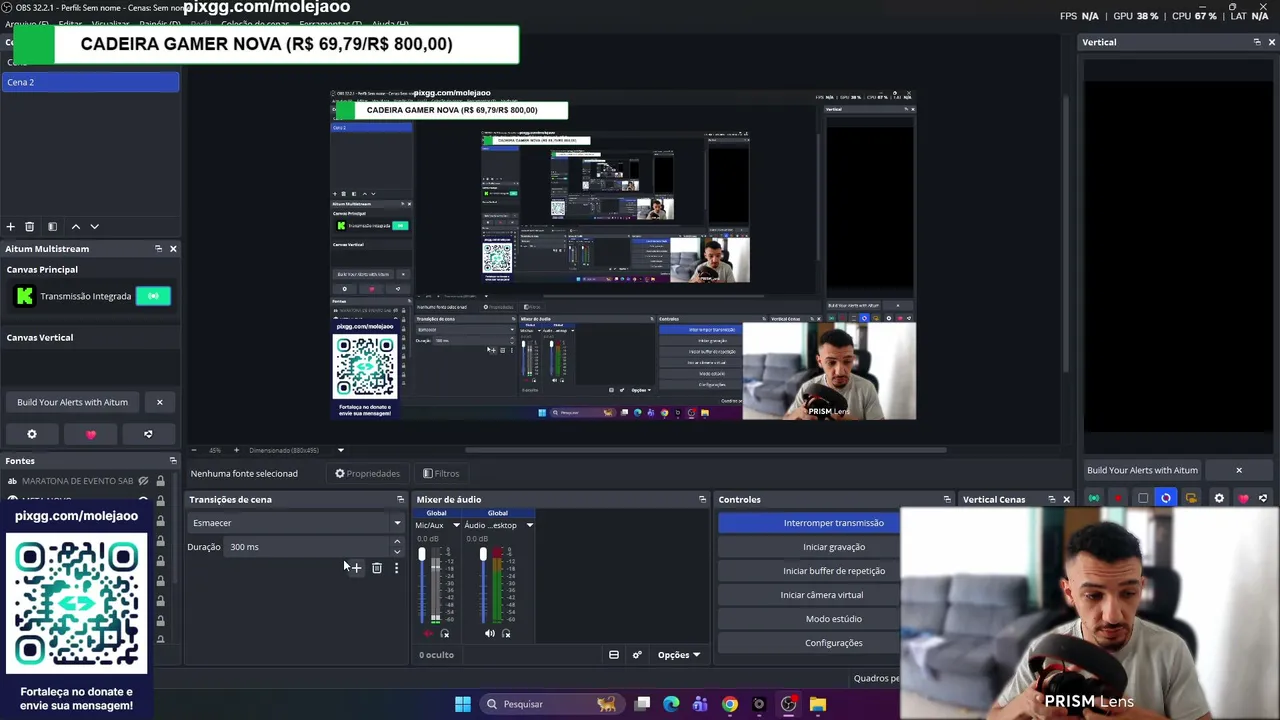Open the Esmaecer transition dropdown
The image size is (1280, 720).
(x=297, y=523)
